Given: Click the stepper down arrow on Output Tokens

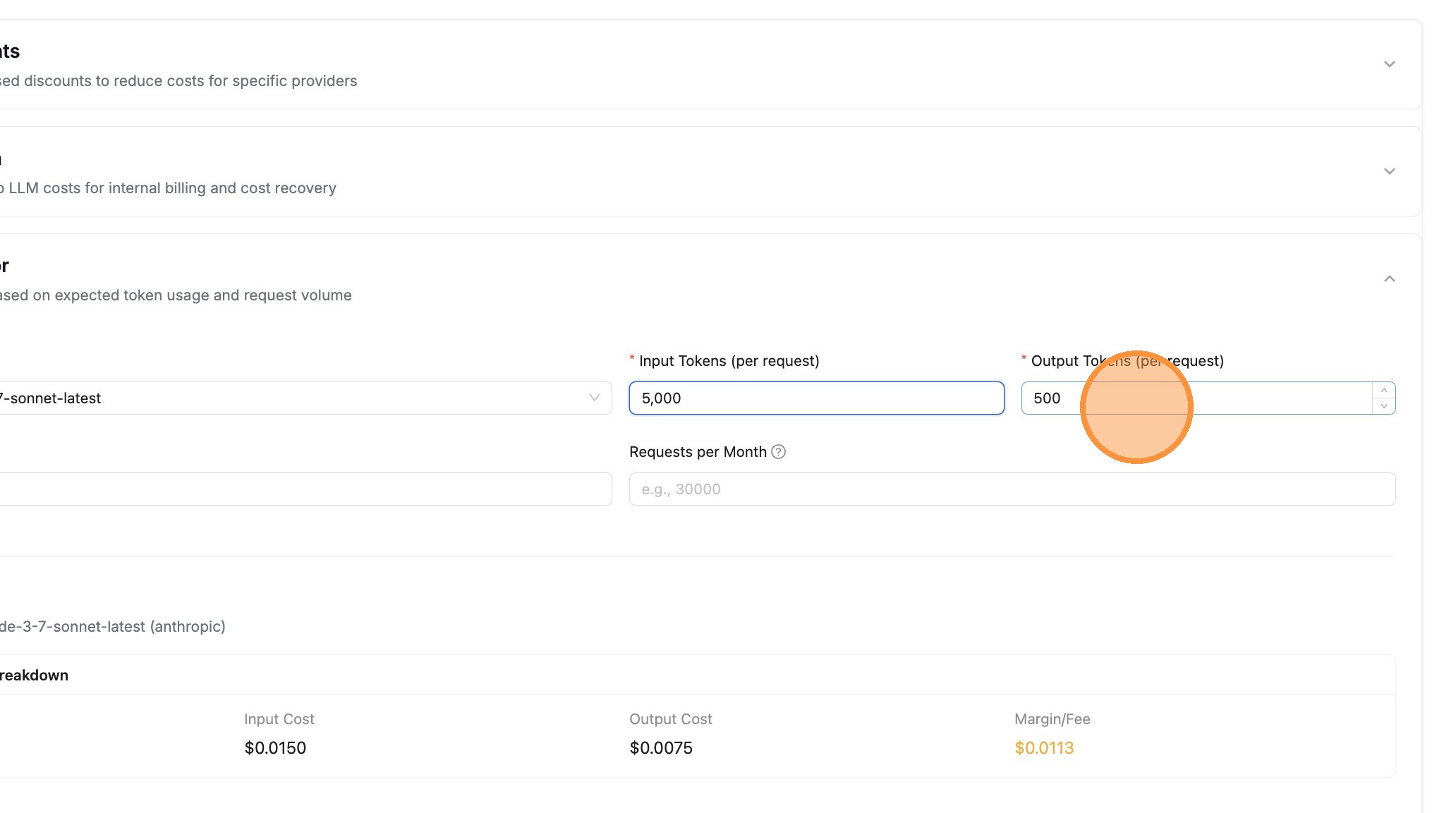Looking at the screenshot, I should coord(1383,406).
